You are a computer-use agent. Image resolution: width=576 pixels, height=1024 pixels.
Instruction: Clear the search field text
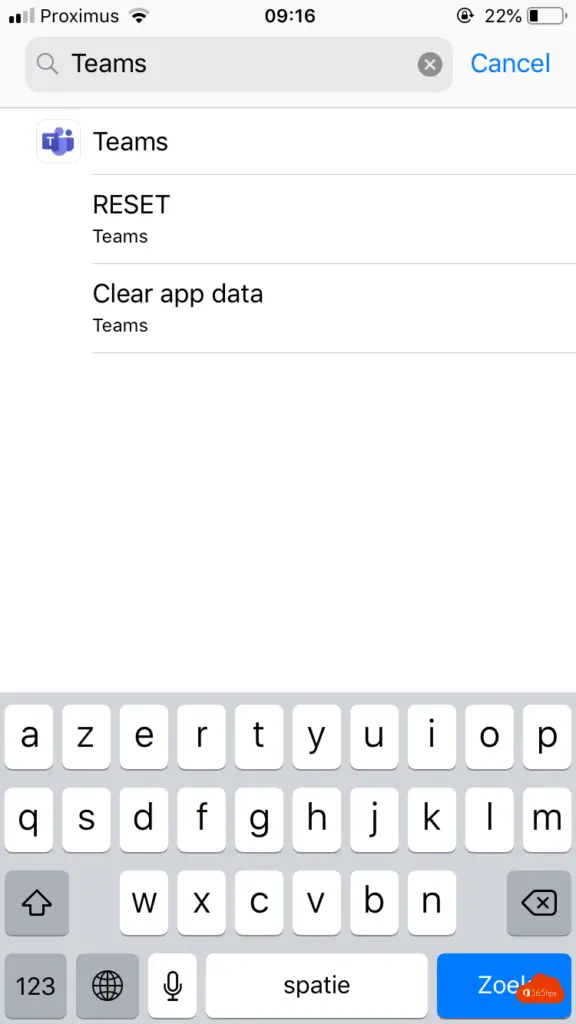[430, 64]
